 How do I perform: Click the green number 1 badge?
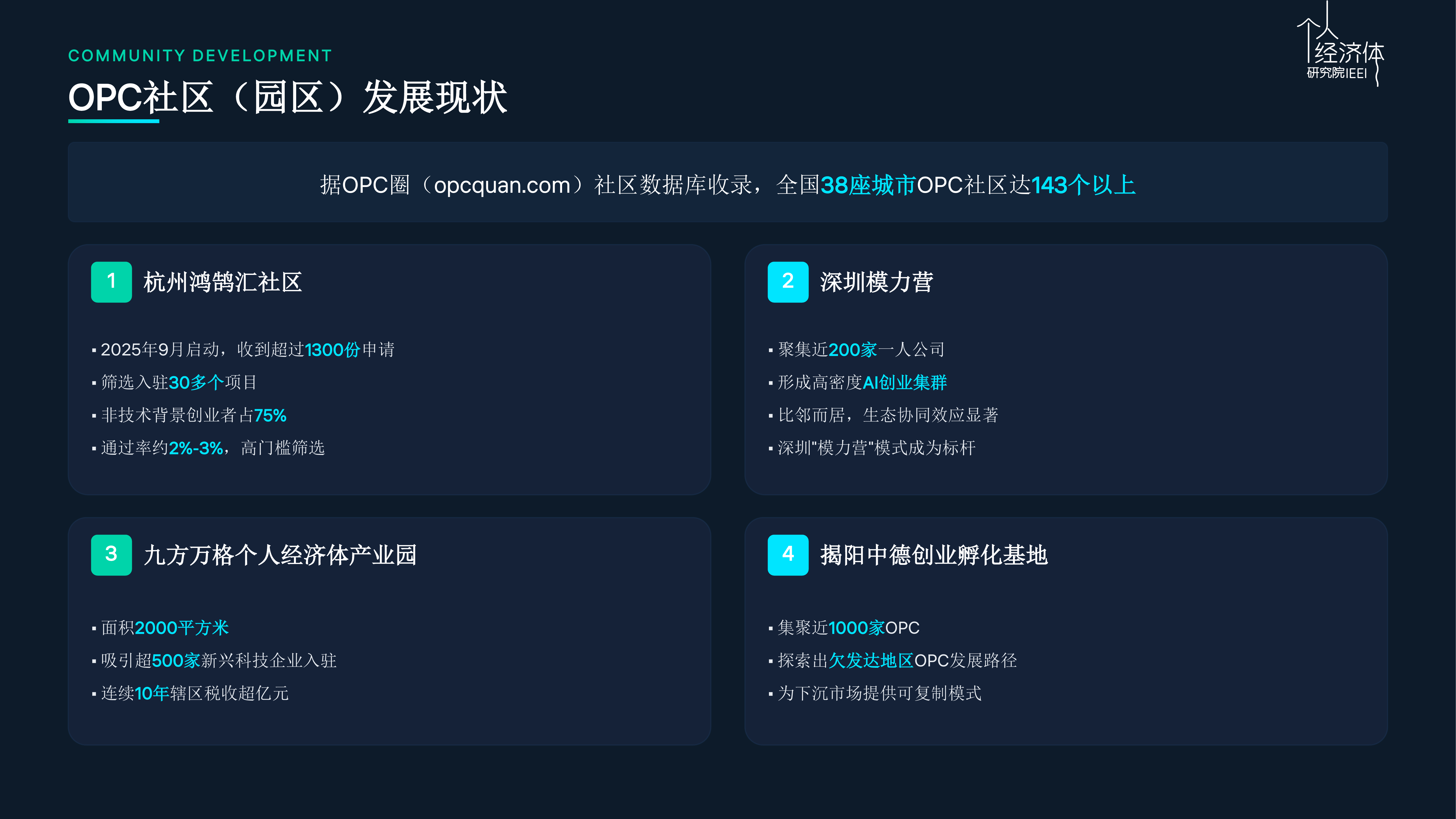click(x=111, y=282)
